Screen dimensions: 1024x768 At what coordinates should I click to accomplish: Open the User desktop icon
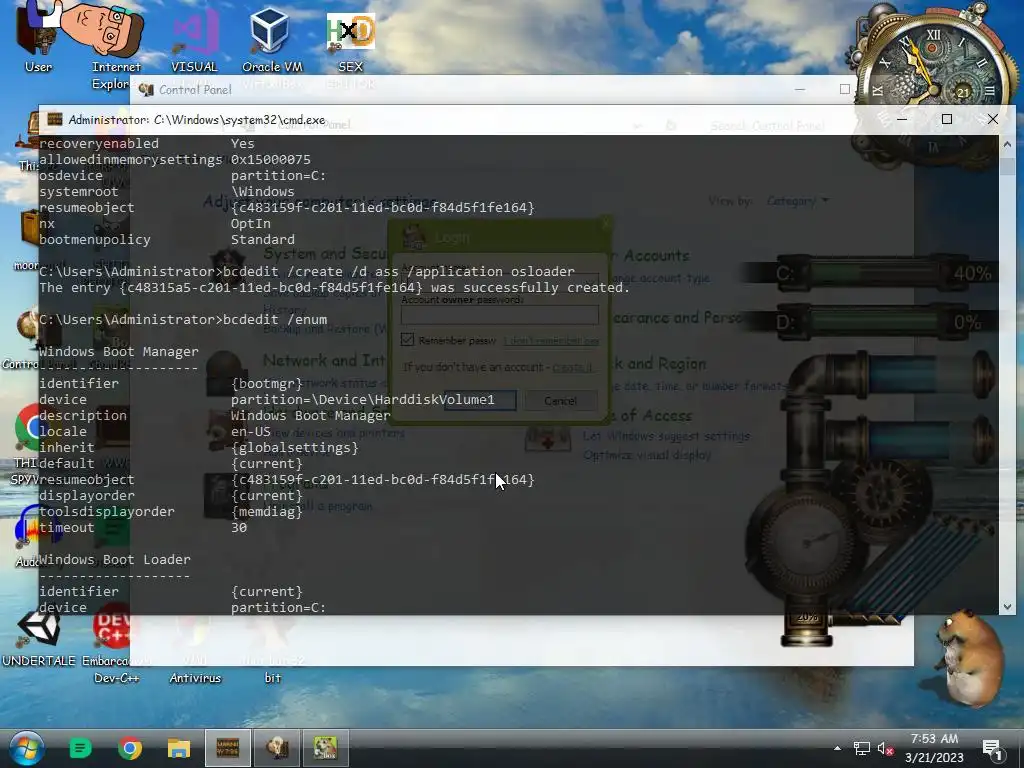click(38, 38)
